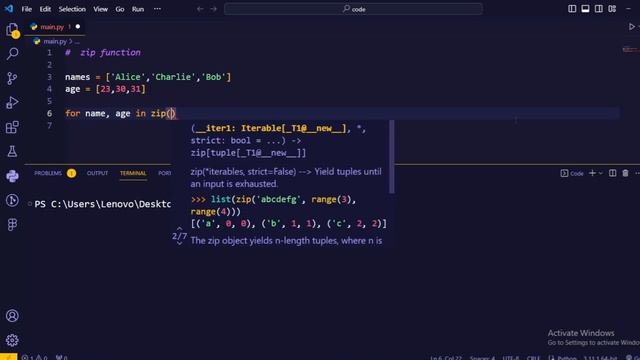Screen dimensions: 640x360
Task: Open the Python extension view
Action: tap(12, 176)
